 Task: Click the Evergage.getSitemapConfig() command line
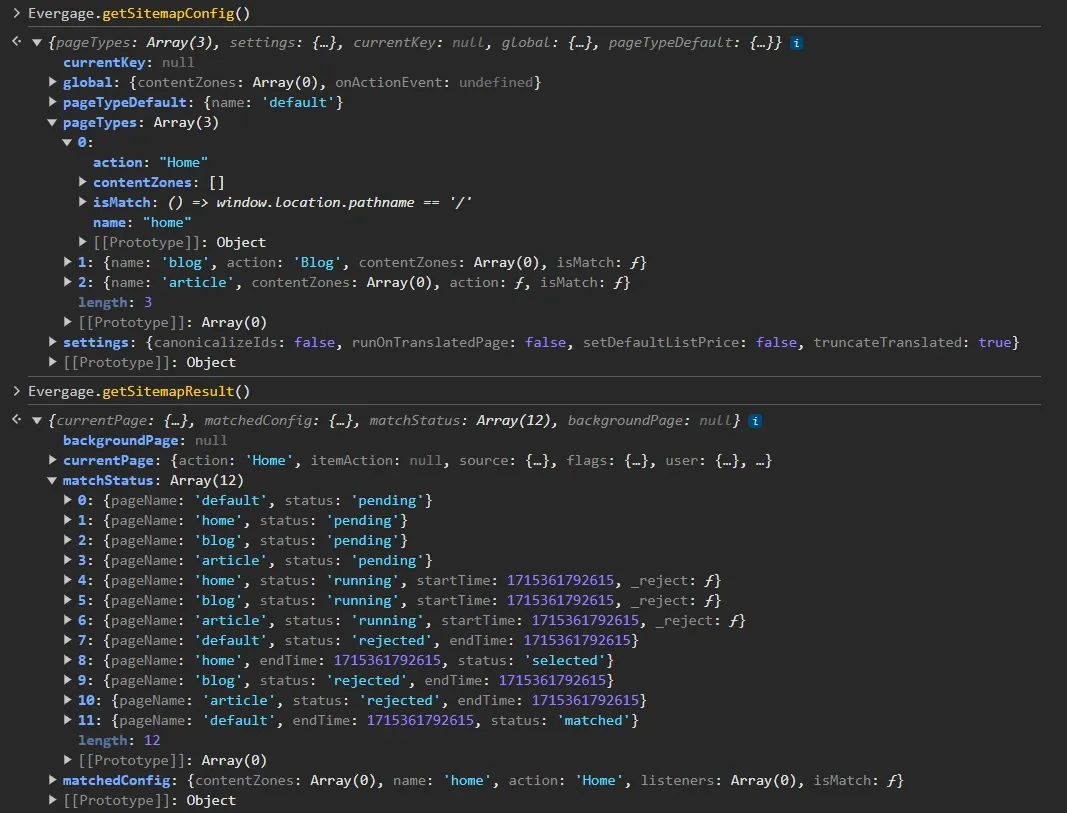[x=138, y=13]
